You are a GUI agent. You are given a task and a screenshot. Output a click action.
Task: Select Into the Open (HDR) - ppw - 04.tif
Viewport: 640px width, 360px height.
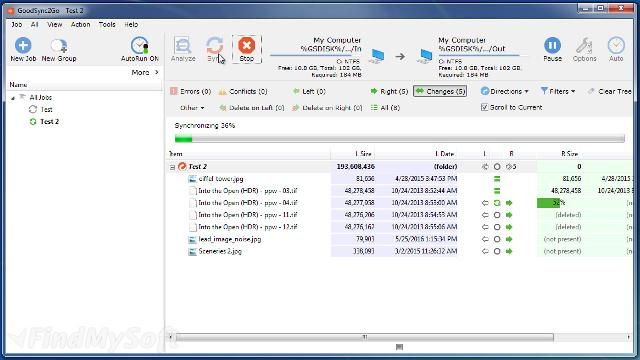(x=247, y=203)
